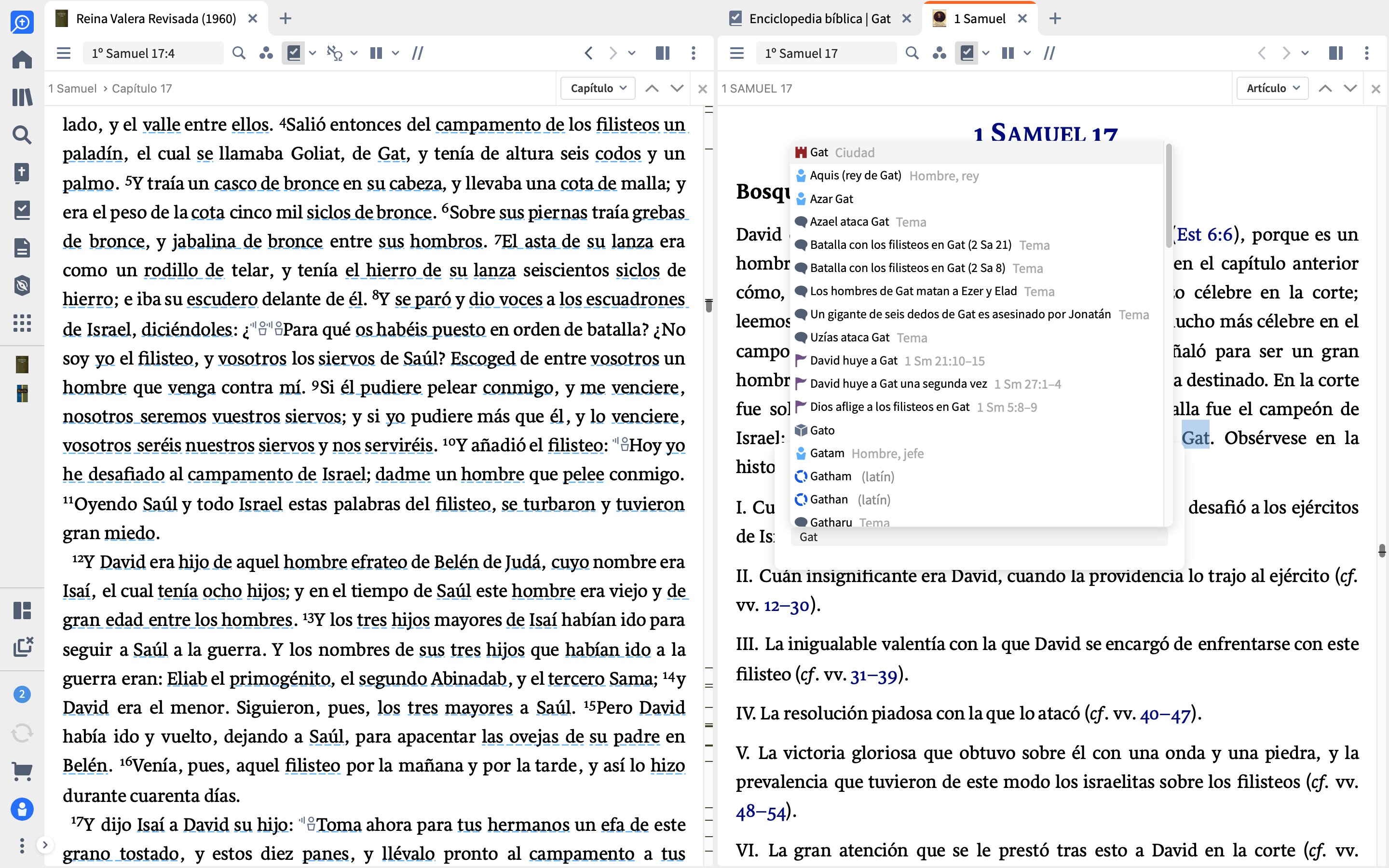Image resolution: width=1389 pixels, height=868 pixels.
Task: Open the notifications badge showing 2
Action: pyautogui.click(x=22, y=694)
